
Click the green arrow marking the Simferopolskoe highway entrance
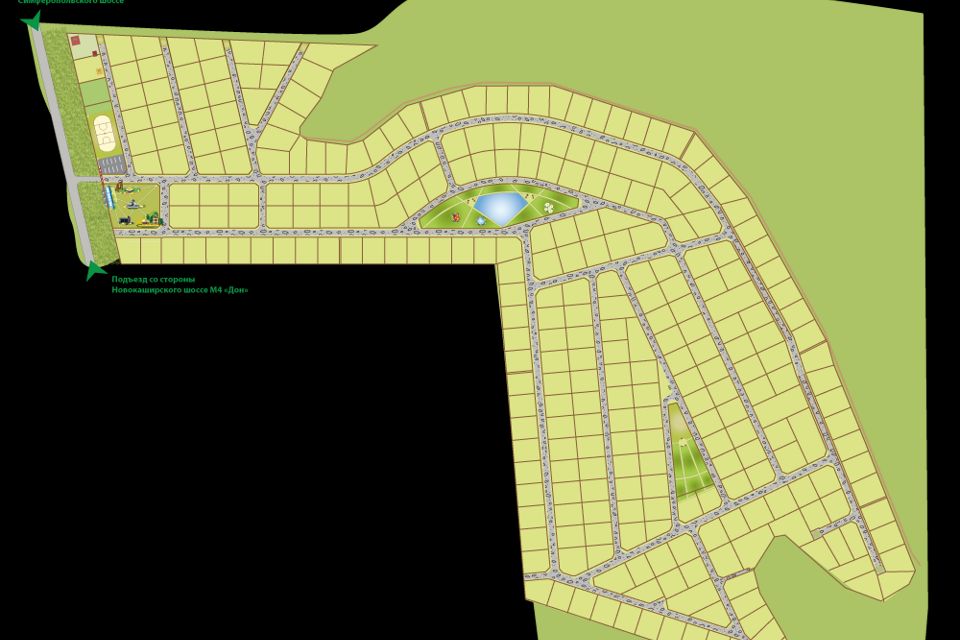click(x=31, y=20)
